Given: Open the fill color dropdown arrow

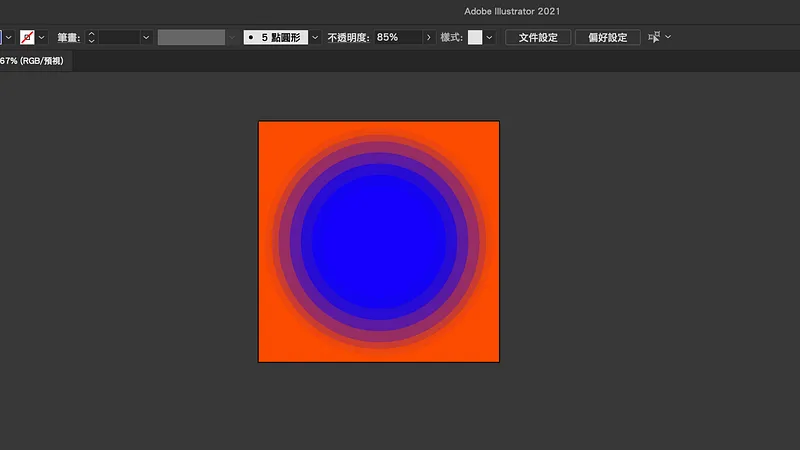Looking at the screenshot, I should coord(9,37).
